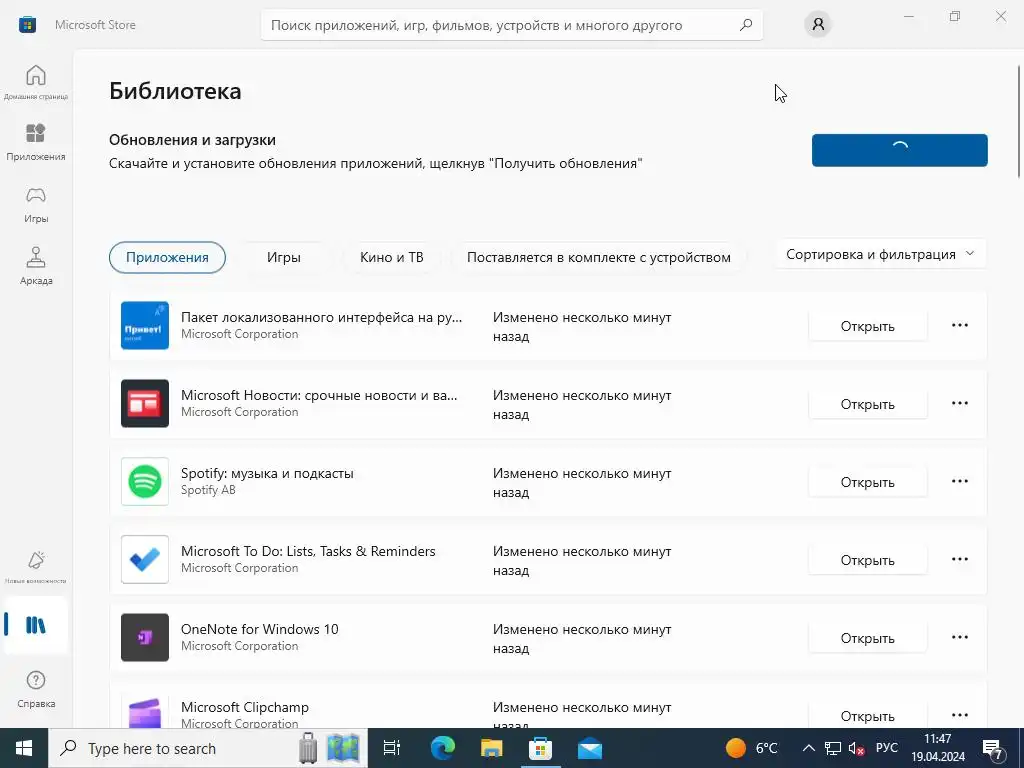Click the Russian language pack app icon
This screenshot has height=768, width=1024.
[145, 325]
